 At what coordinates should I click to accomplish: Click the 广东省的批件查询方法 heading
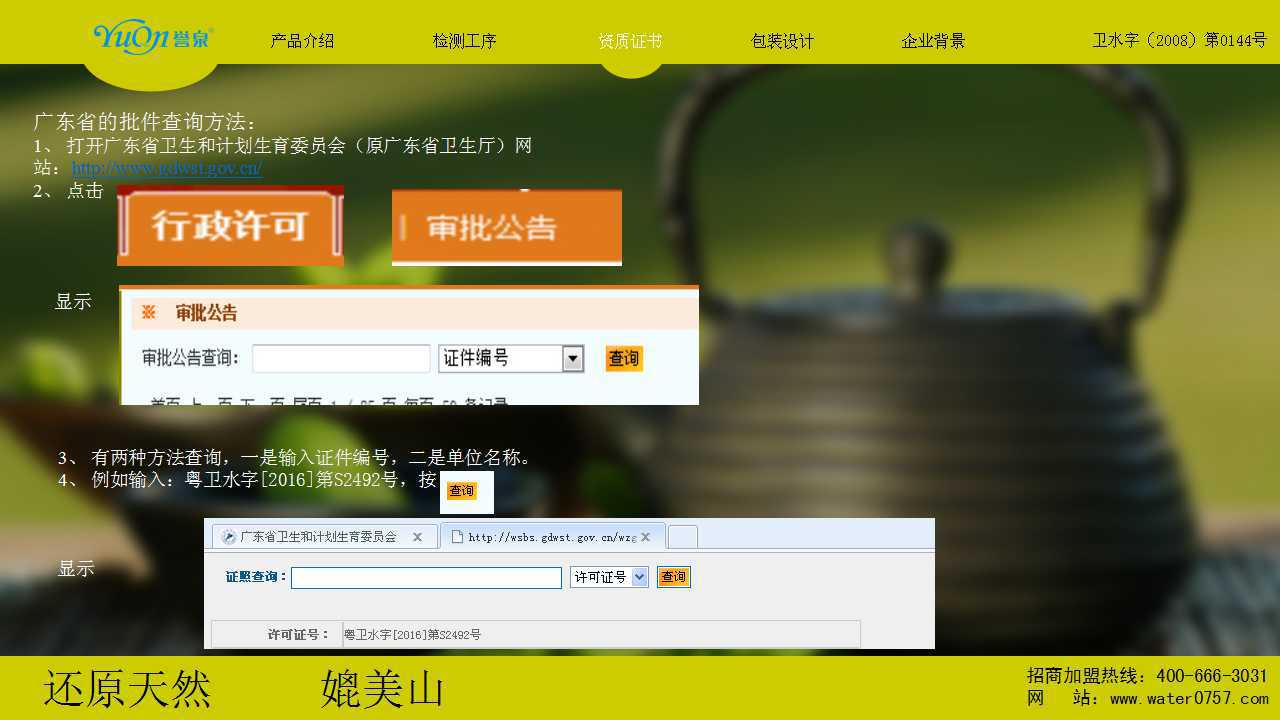[145, 122]
